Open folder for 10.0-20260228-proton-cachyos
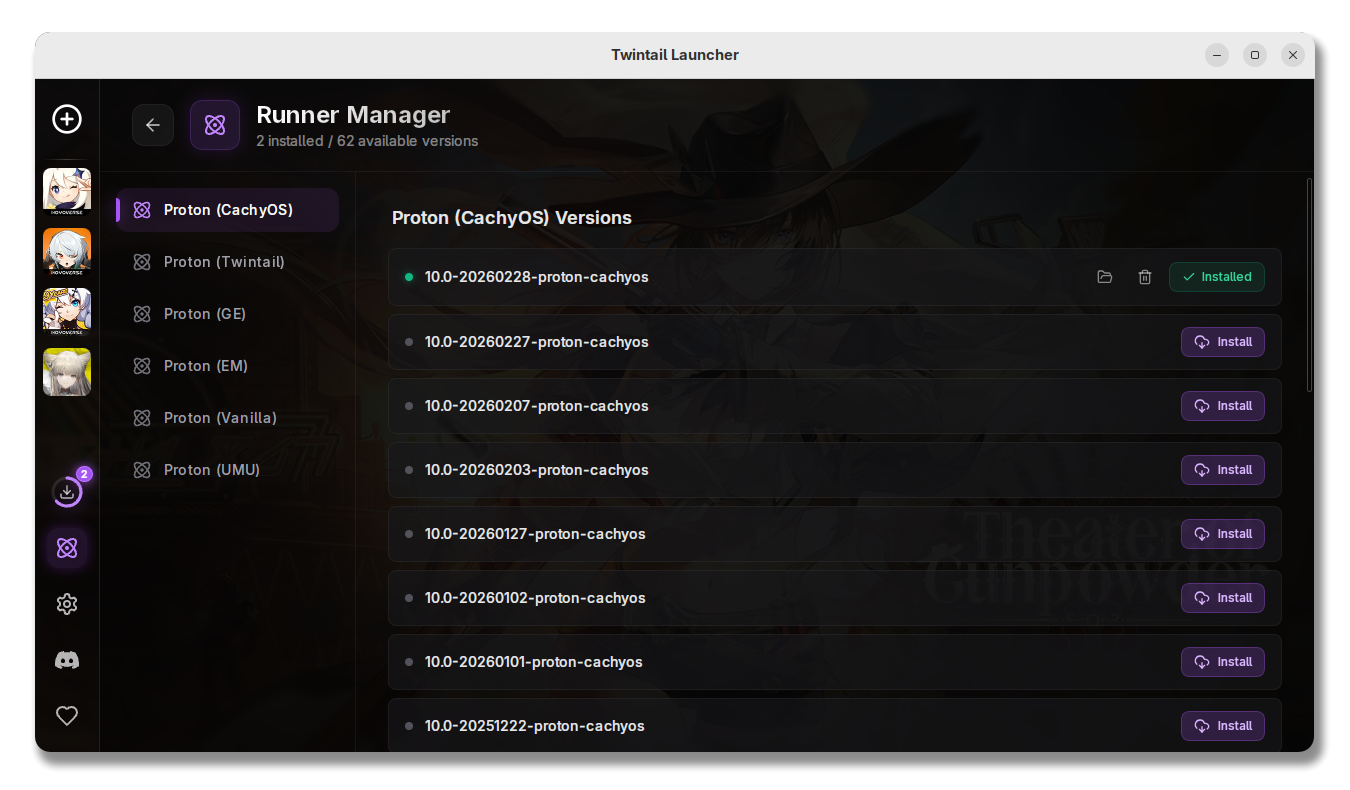The height and width of the screenshot is (790, 1350). click(x=1105, y=277)
